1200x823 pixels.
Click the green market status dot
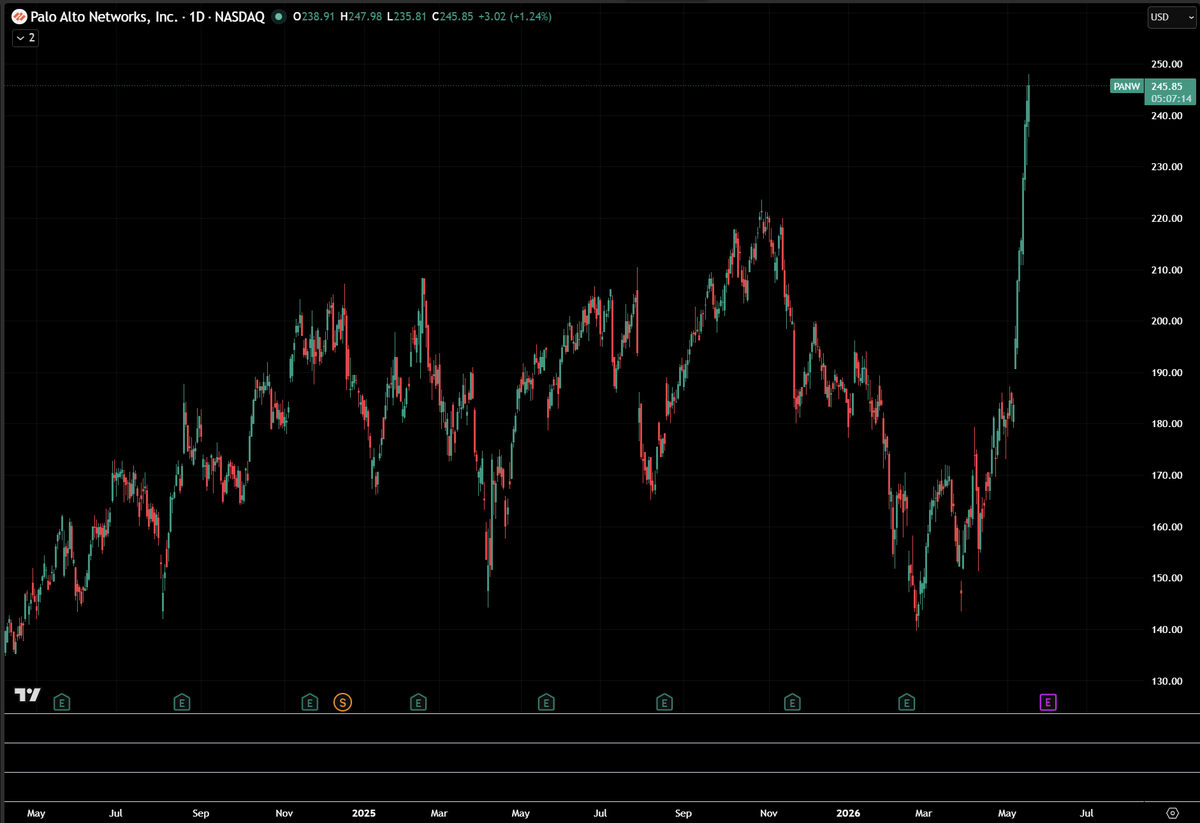click(278, 17)
